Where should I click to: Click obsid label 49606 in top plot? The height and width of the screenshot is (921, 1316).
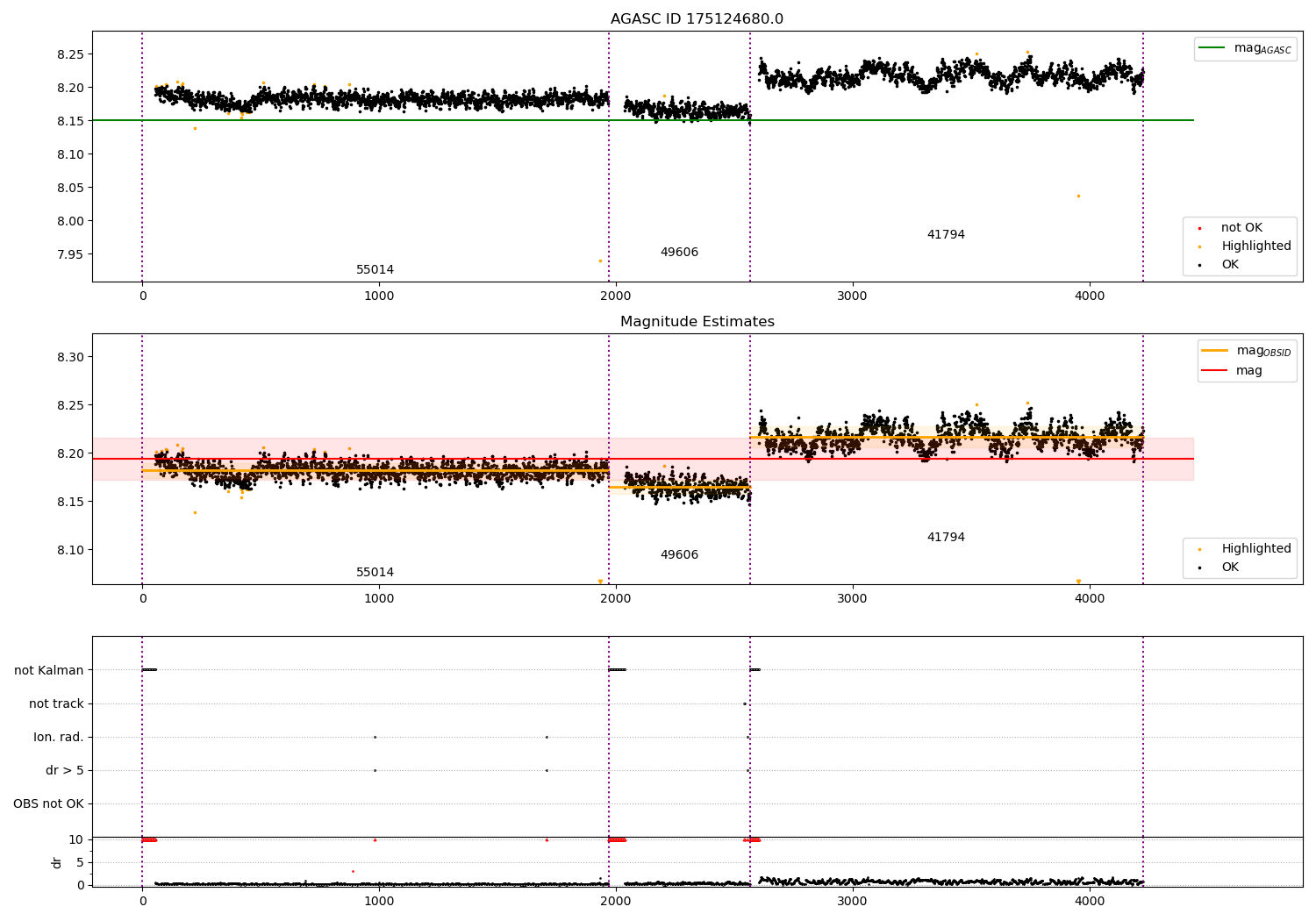pos(679,253)
